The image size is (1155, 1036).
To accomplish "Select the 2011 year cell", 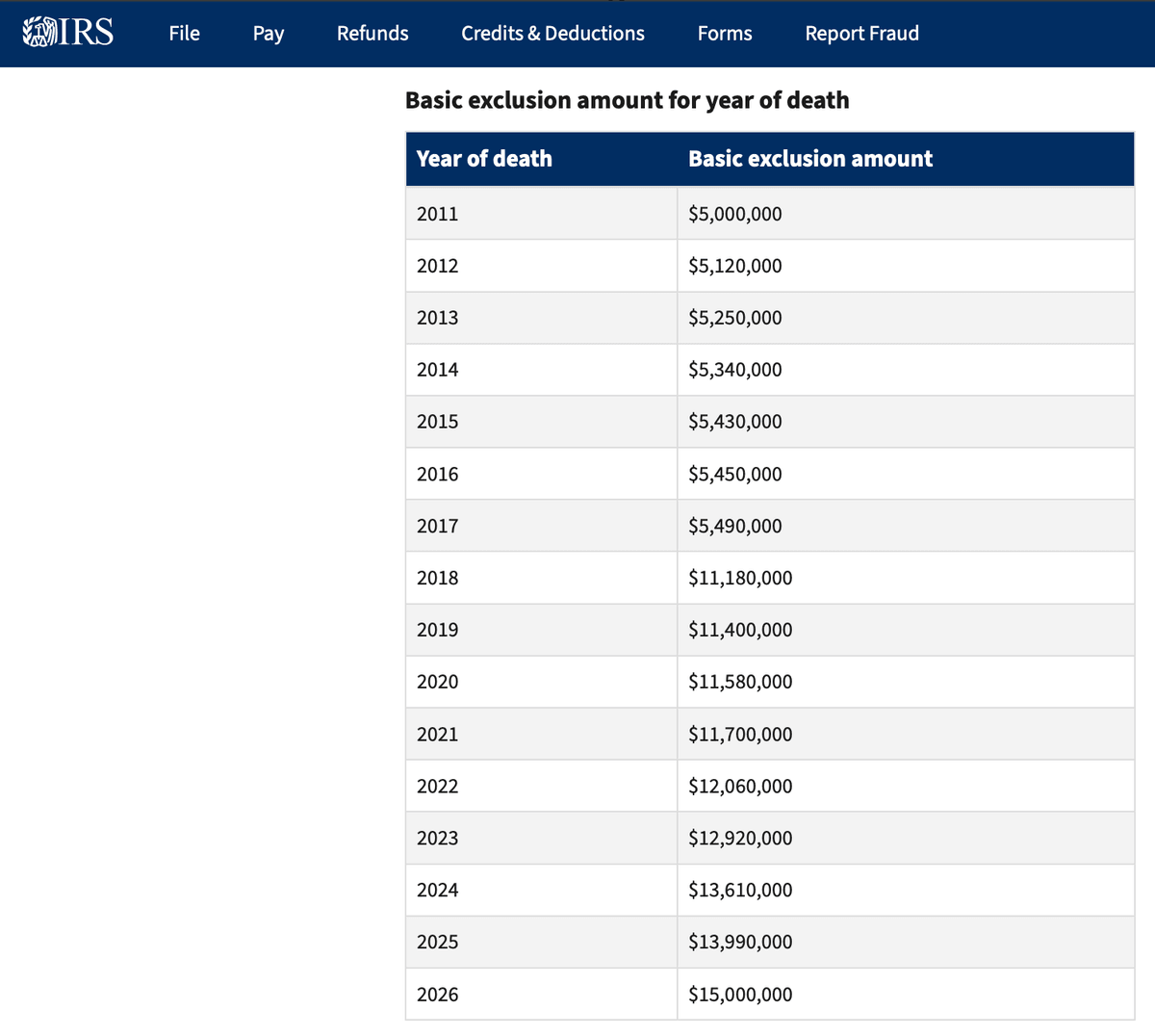I will tap(541, 214).
